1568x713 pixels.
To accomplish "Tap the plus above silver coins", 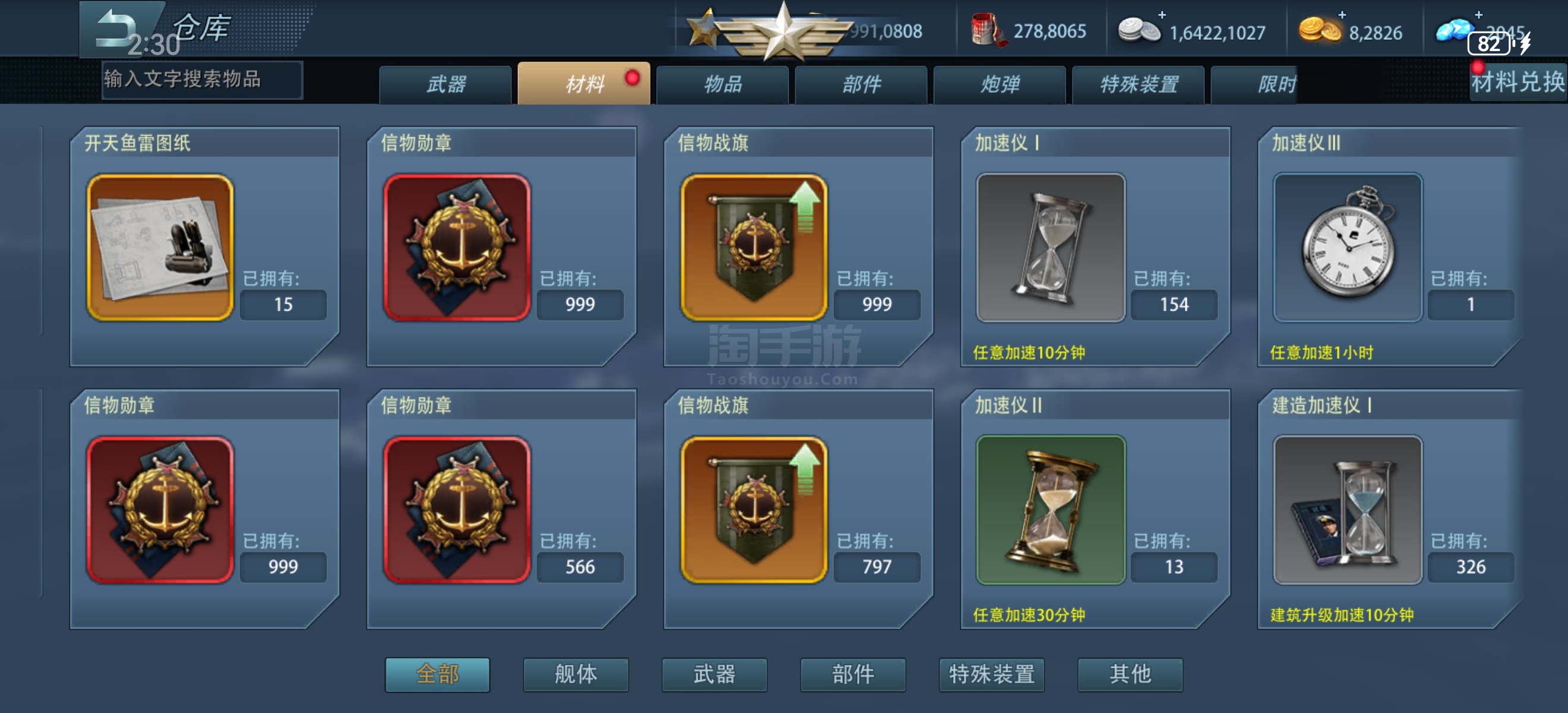I will (x=1161, y=14).
